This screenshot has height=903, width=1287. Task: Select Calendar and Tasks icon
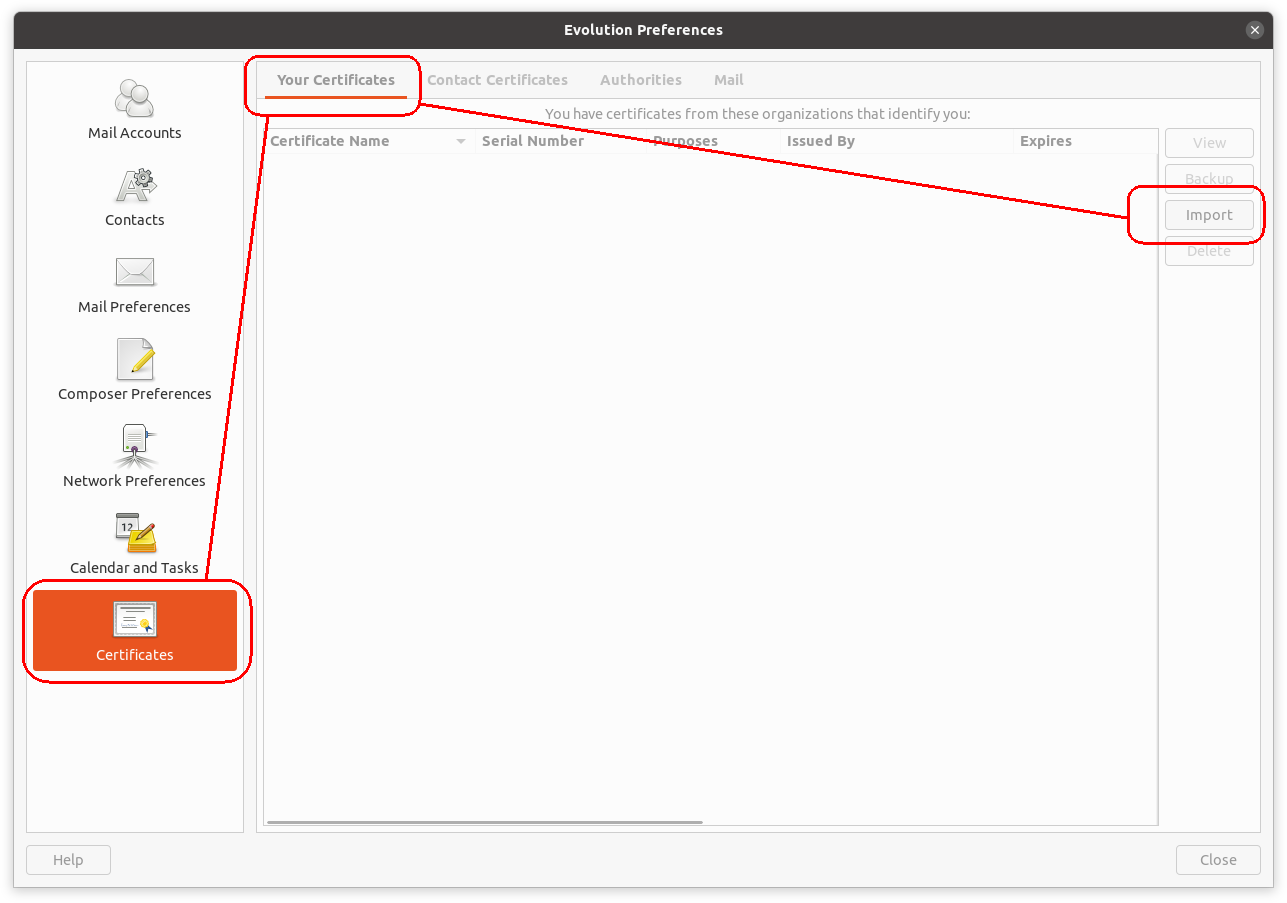click(x=134, y=534)
